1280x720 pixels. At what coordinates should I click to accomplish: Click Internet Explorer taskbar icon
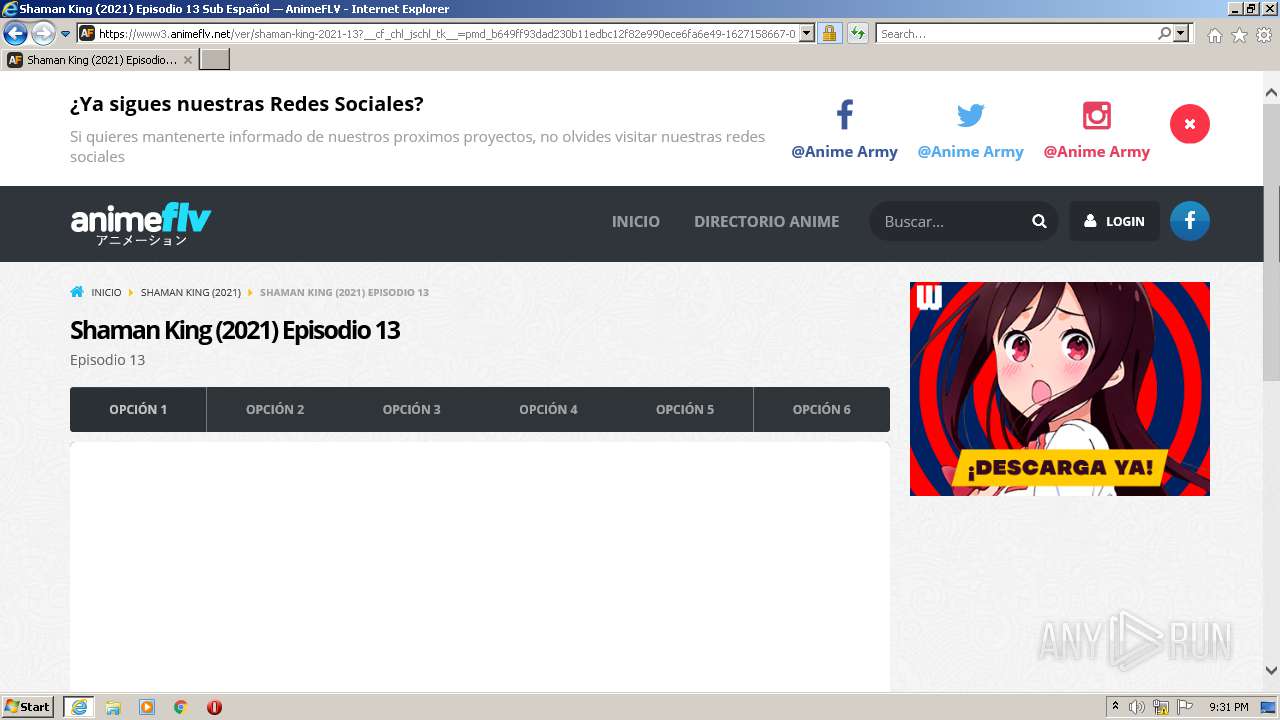pyautogui.click(x=79, y=707)
